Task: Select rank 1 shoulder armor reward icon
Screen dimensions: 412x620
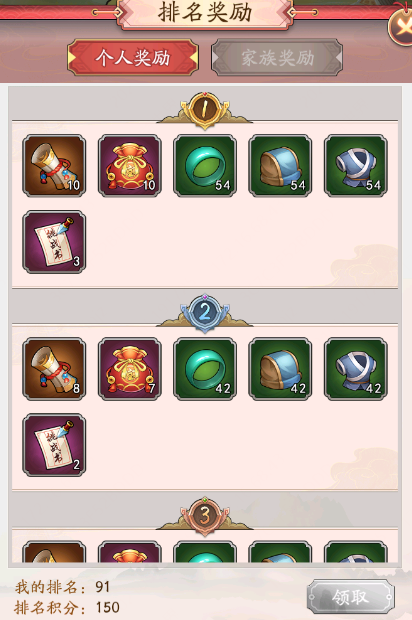Action: click(280, 166)
